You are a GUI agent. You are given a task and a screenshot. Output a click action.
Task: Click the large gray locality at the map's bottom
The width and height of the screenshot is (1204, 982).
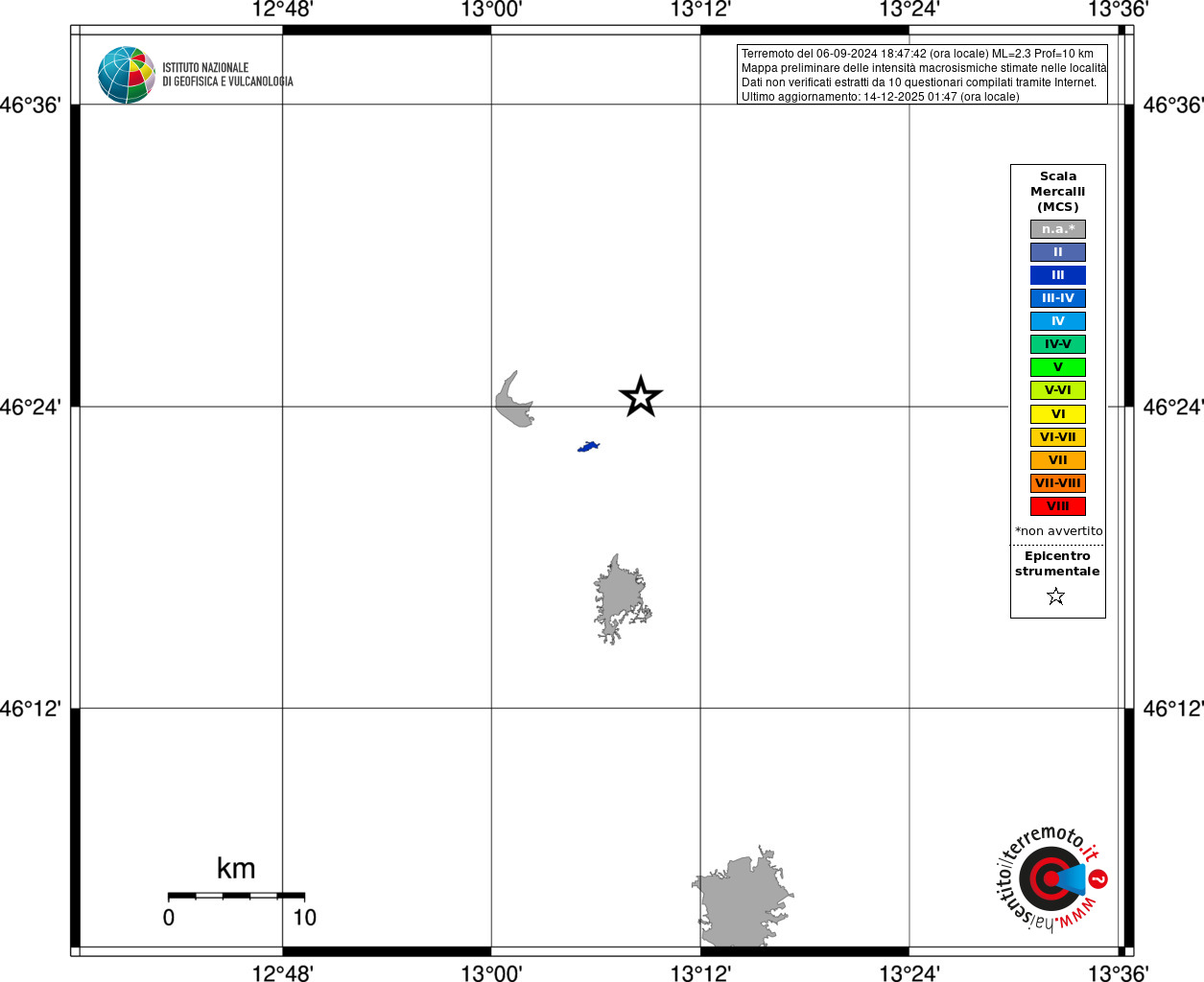[741, 901]
